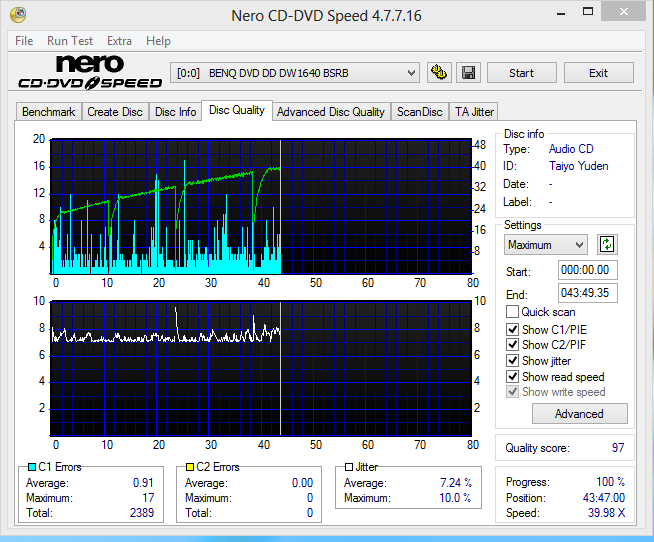
Task: Click the white Jitter color swatch
Action: point(349,467)
